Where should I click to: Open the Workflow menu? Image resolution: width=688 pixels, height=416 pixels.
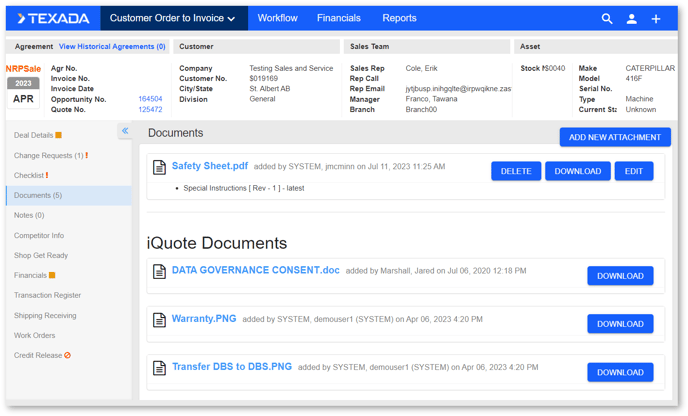[x=277, y=18]
